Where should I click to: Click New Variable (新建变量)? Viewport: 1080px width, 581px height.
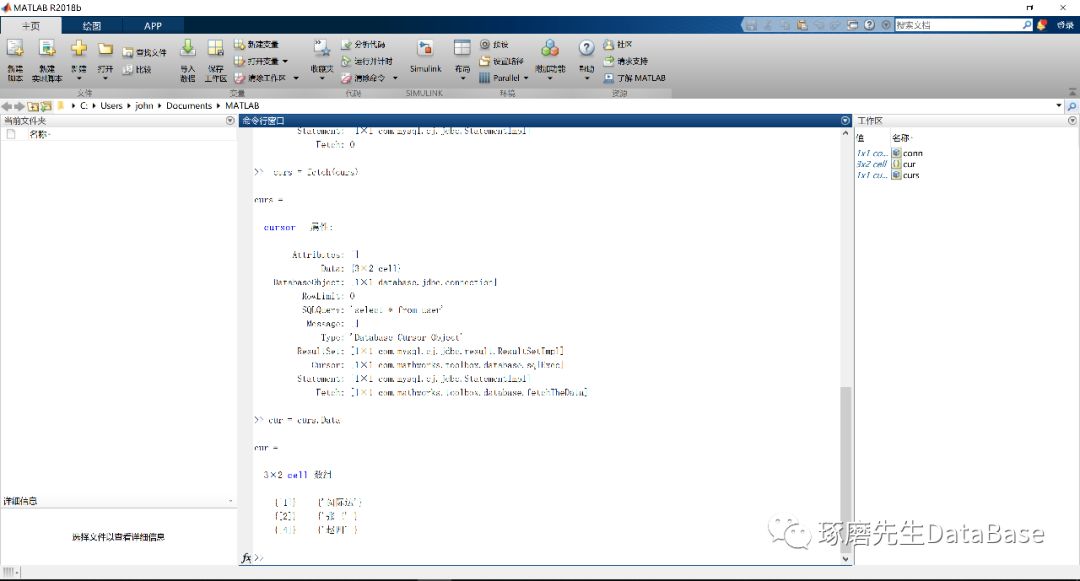pyautogui.click(x=256, y=44)
